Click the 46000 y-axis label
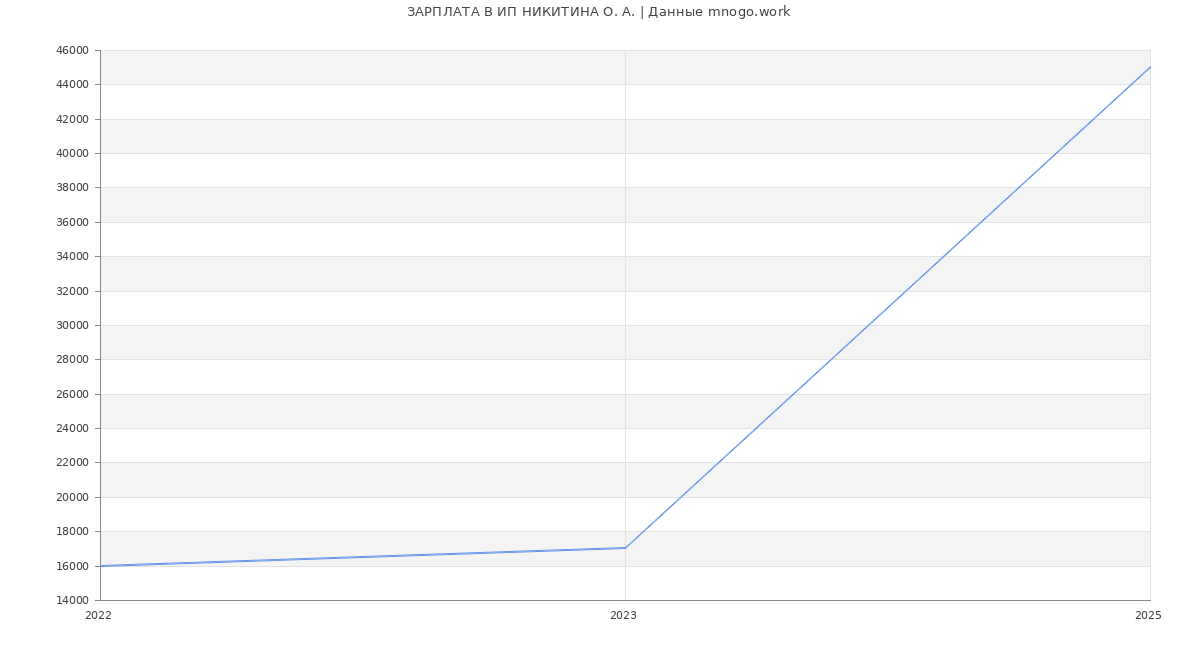 click(72, 50)
